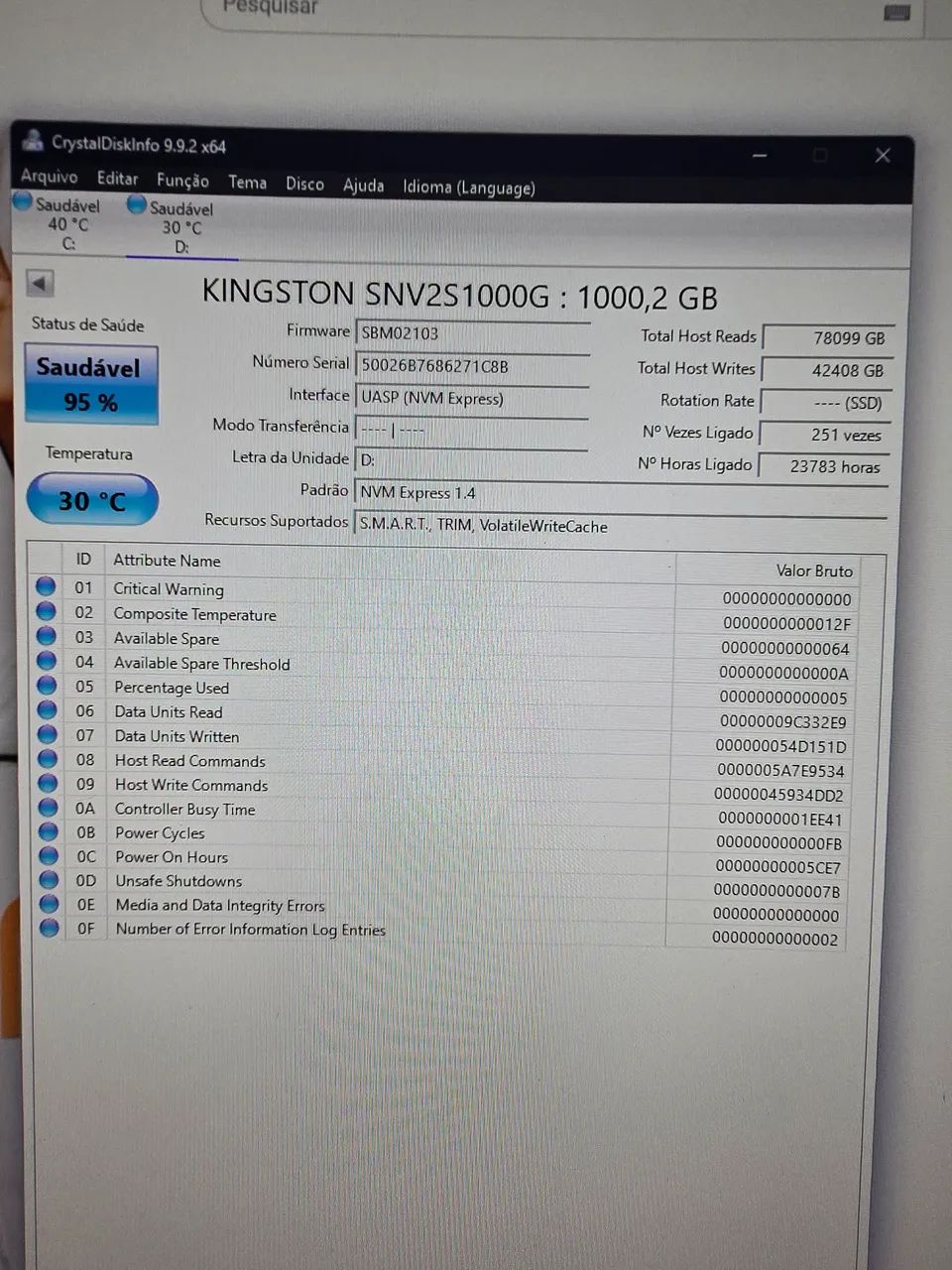The width and height of the screenshot is (952, 1270).
Task: Click the Modo Transferência field
Action: tap(472, 430)
